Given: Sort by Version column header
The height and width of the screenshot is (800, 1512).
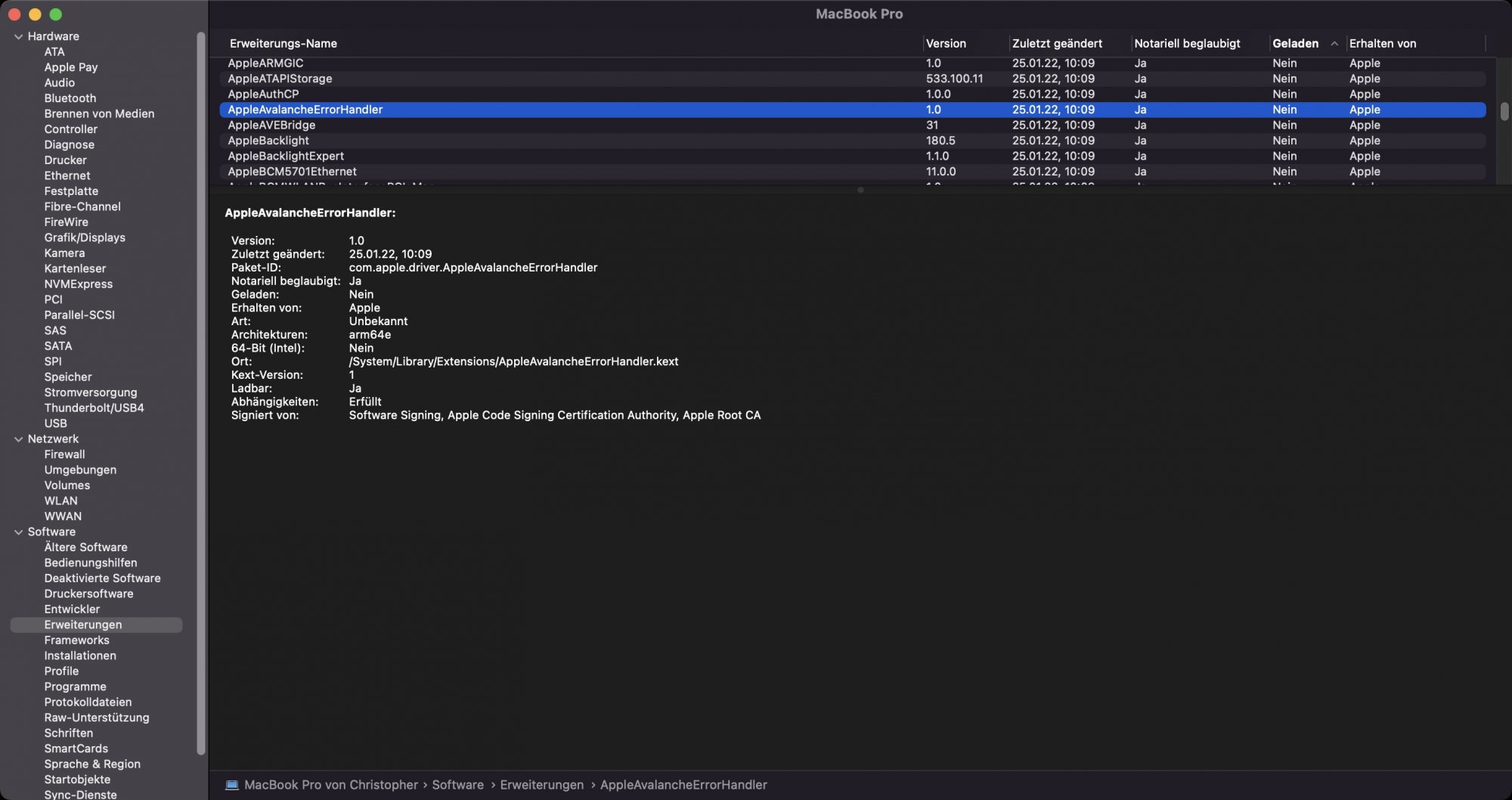Looking at the screenshot, I should tap(946, 44).
